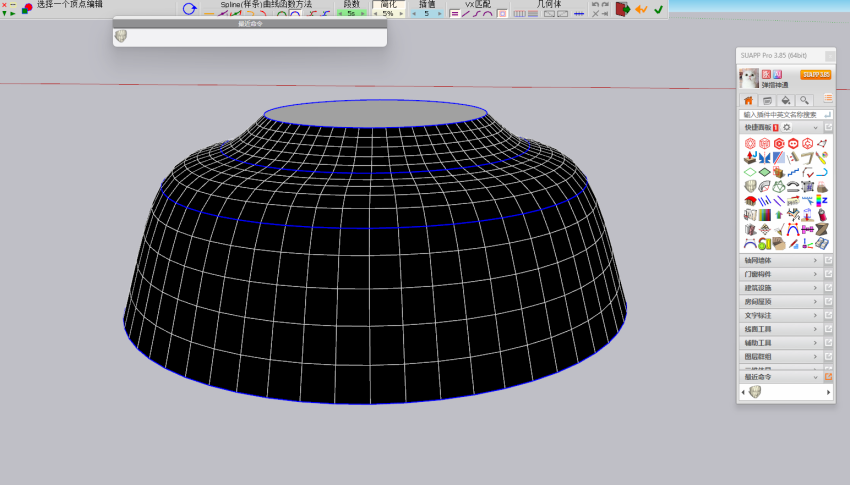
Task: Pop out the 文字标注 section
Action: [828, 315]
